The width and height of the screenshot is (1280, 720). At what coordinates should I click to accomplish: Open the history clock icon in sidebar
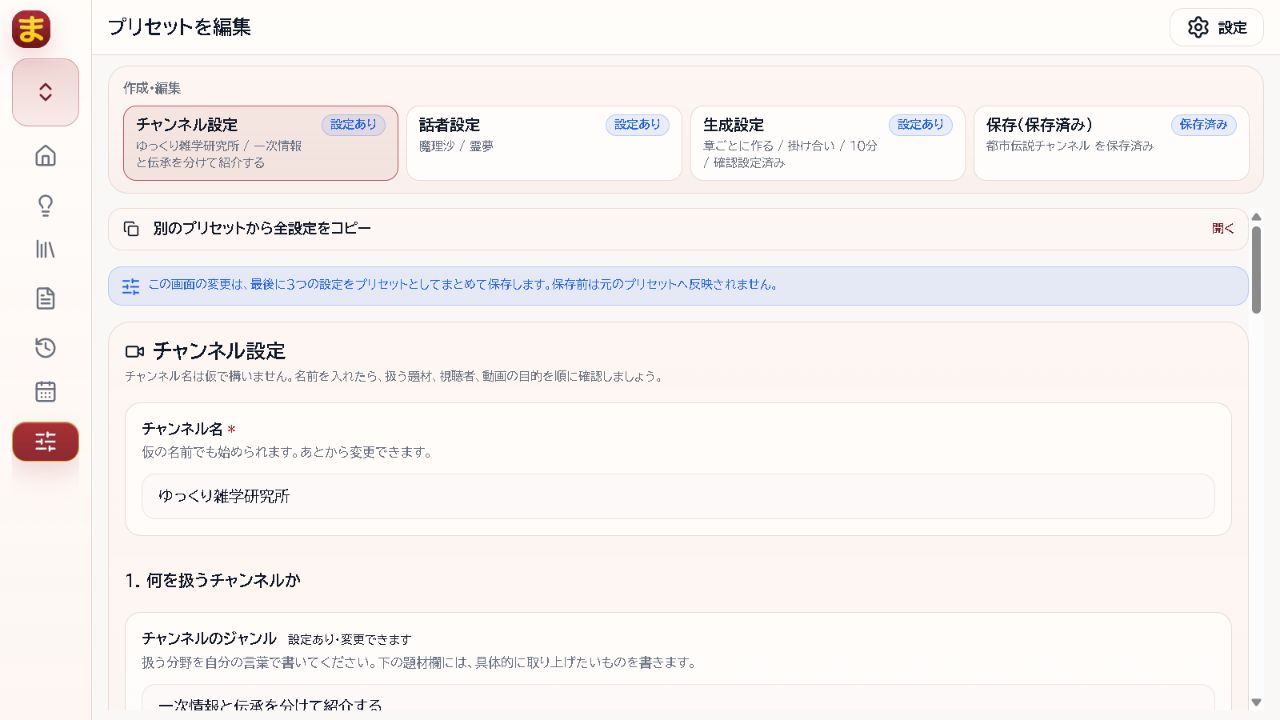point(45,347)
